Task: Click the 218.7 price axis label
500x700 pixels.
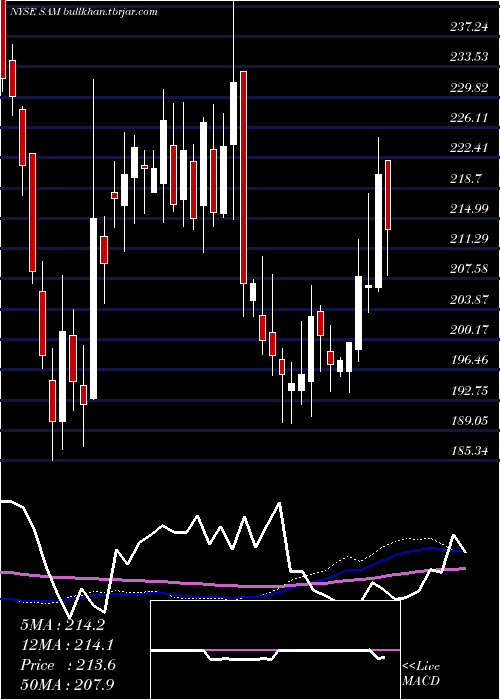Action: pyautogui.click(x=467, y=179)
